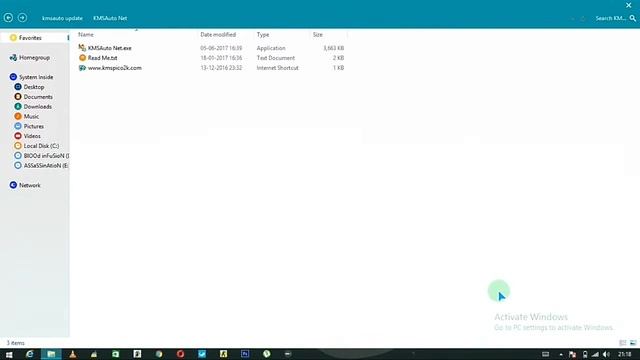Open Photoshop from the taskbar
Screen dimensions: 640x360
pyautogui.click(x=245, y=354)
